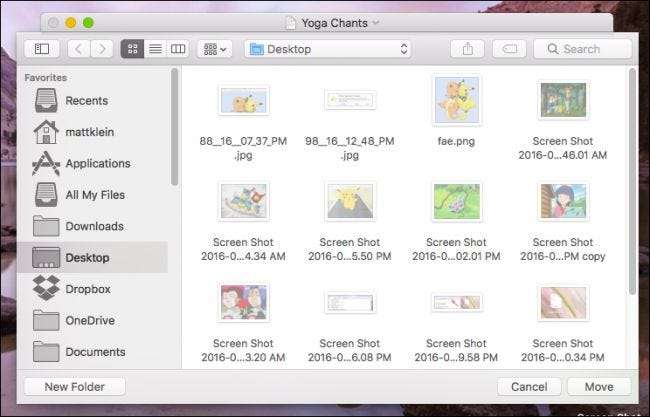Screen dimensions: 650x417
Task: Open the Desktop location pop-up menu
Action: (x=328, y=48)
